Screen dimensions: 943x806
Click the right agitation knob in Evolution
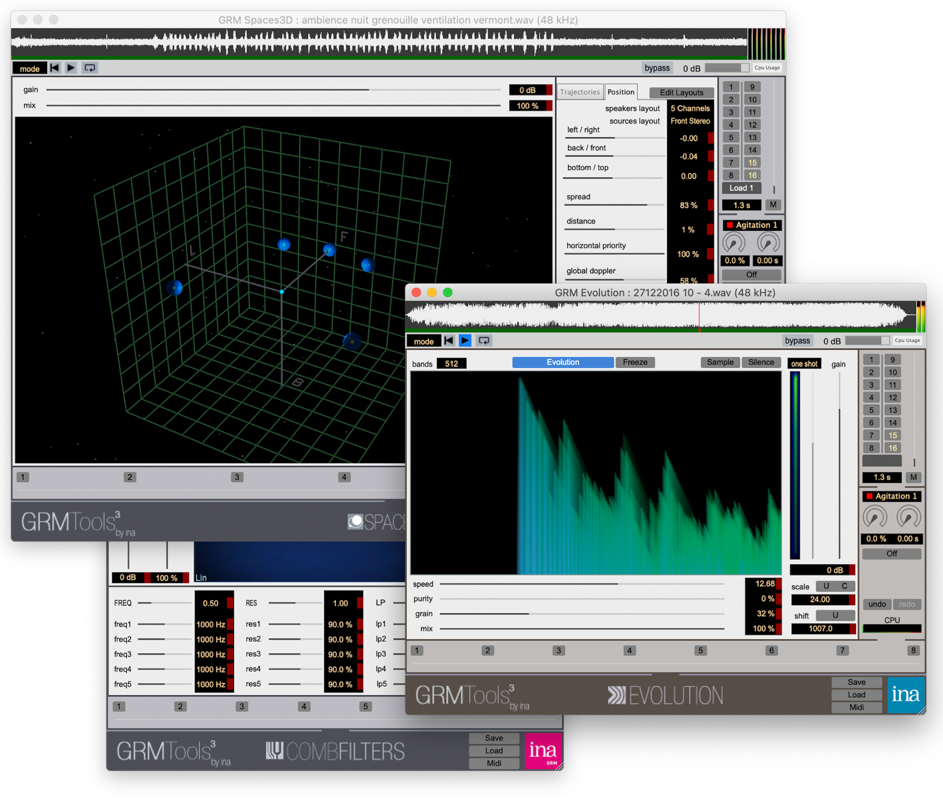click(908, 517)
